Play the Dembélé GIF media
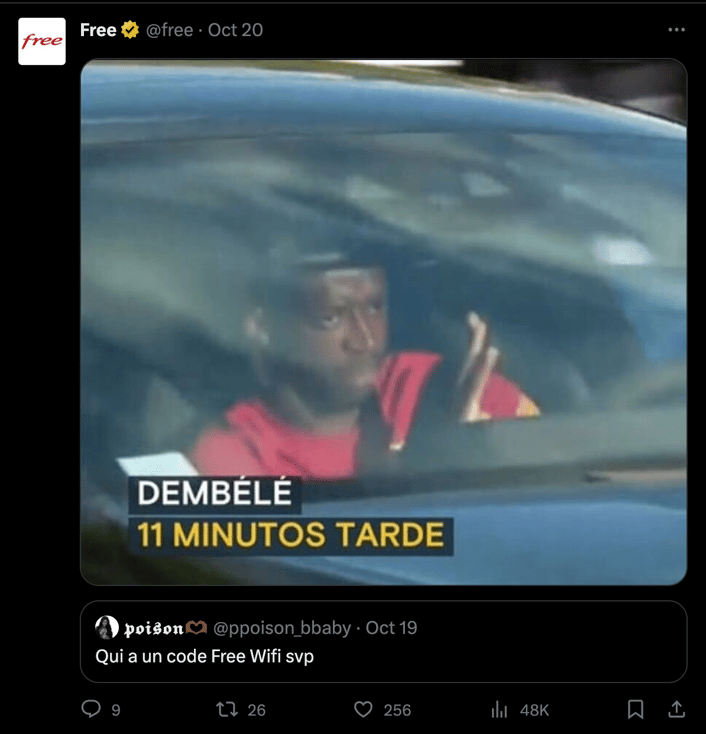Screen dimensions: 706x734 [x=383, y=322]
